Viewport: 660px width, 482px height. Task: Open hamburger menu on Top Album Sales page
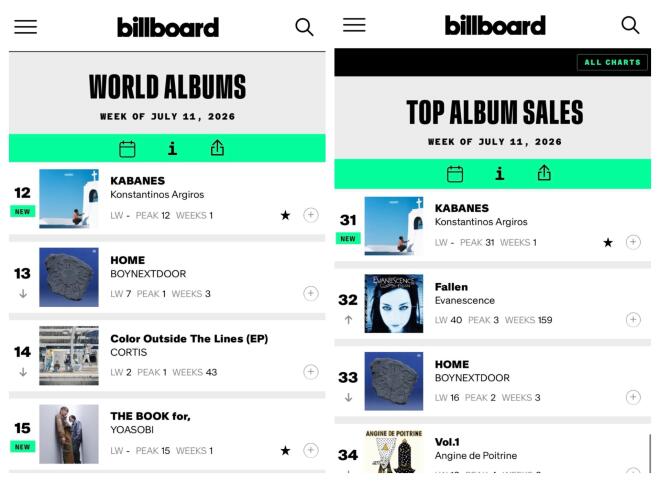point(354,25)
